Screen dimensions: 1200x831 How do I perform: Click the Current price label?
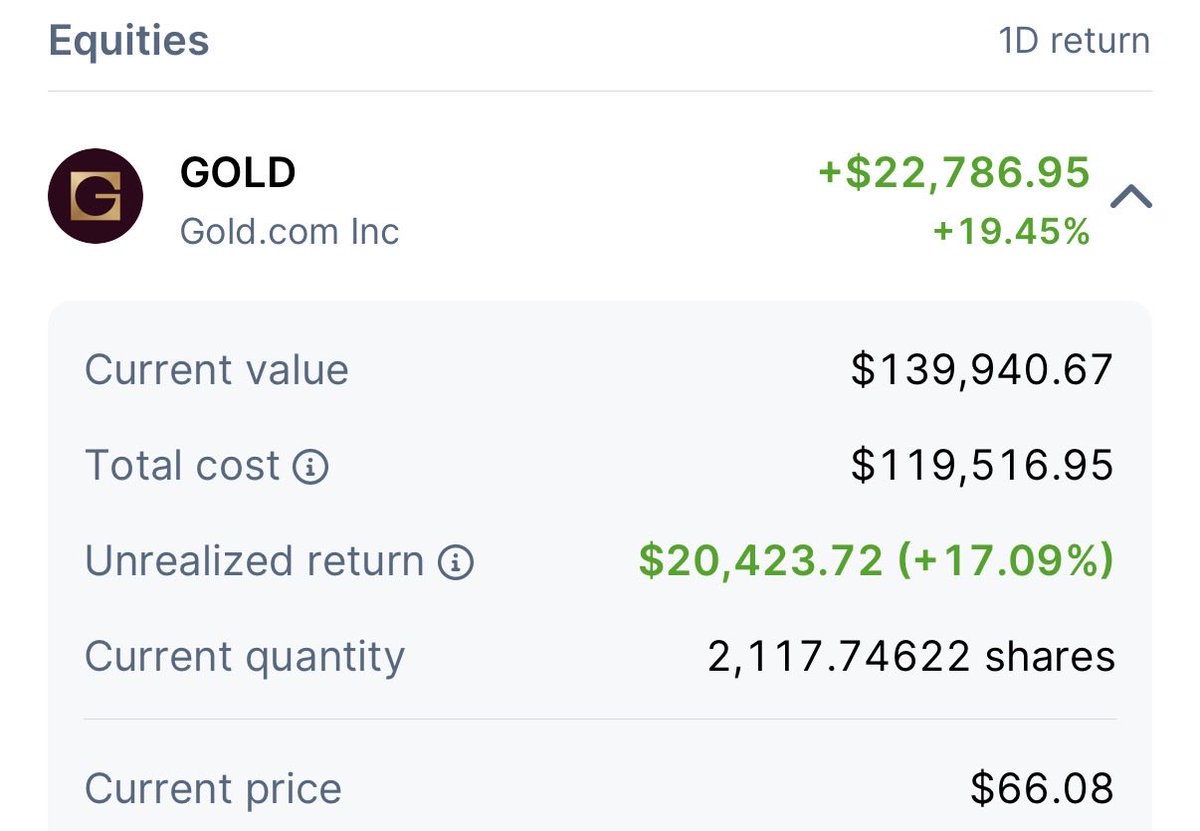[x=213, y=789]
